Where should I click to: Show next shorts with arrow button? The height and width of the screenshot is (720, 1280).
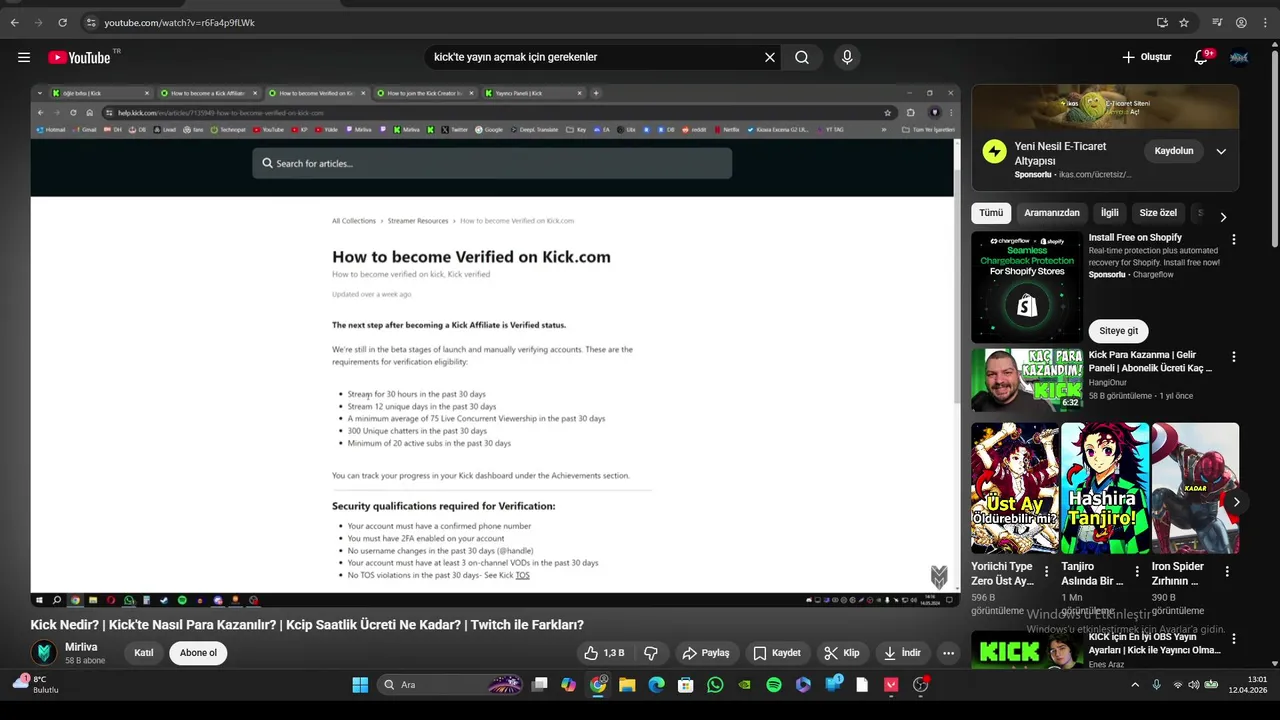tap(1237, 502)
